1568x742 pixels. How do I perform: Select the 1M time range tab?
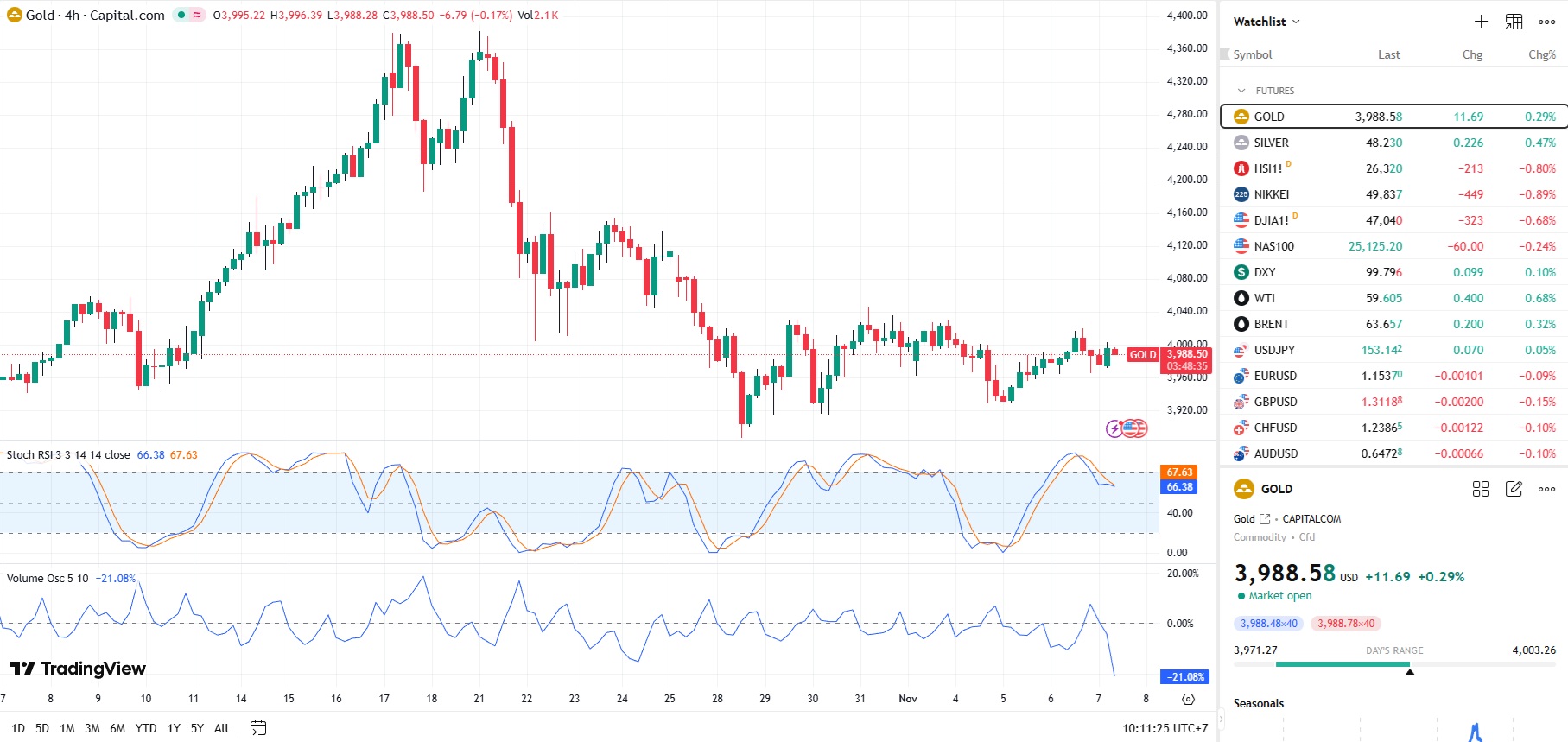[67, 728]
